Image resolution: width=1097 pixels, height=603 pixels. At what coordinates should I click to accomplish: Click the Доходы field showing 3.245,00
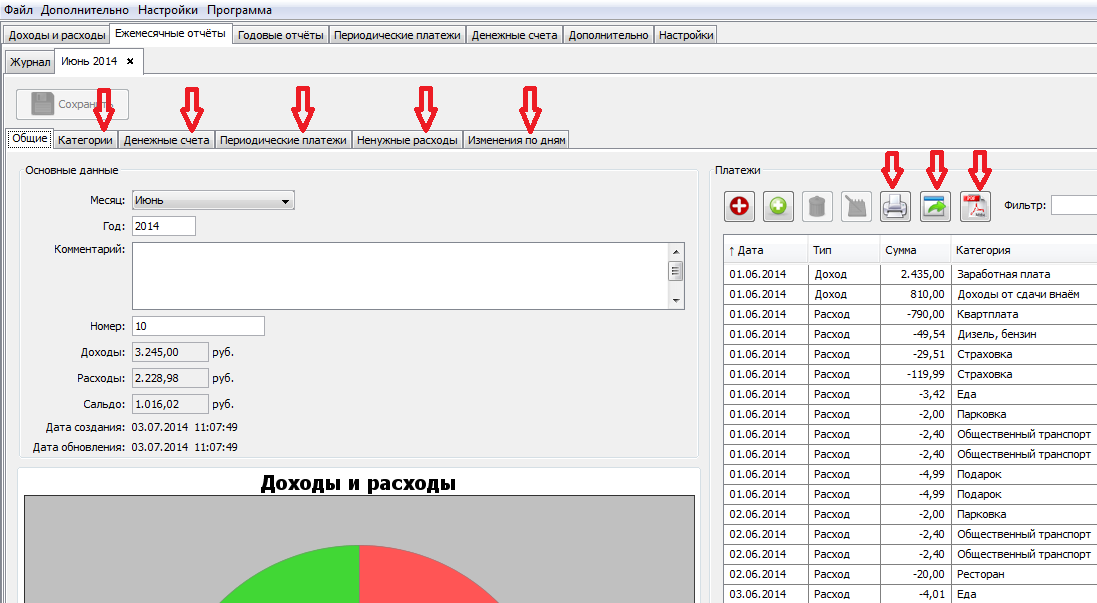pyautogui.click(x=170, y=352)
